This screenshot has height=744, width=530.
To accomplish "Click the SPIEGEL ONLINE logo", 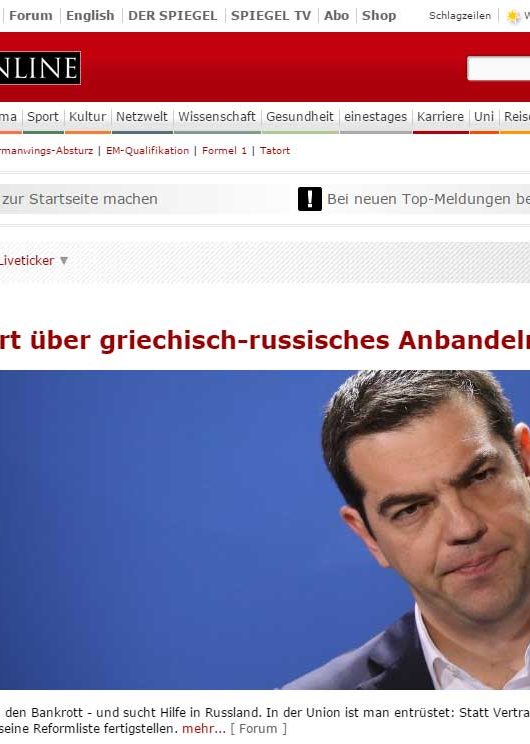I will 40,68.
